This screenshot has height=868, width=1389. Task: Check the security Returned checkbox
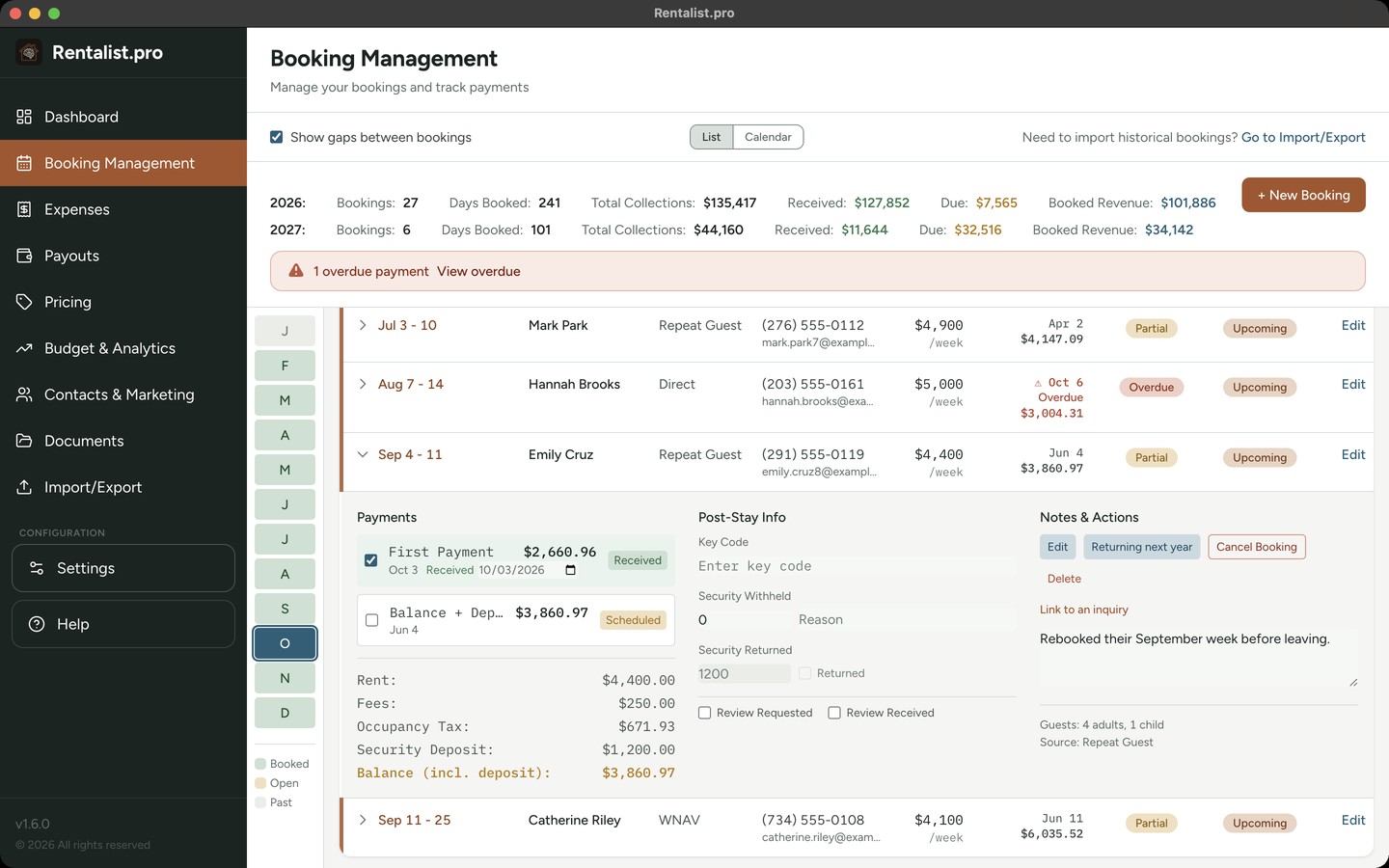pos(804,673)
